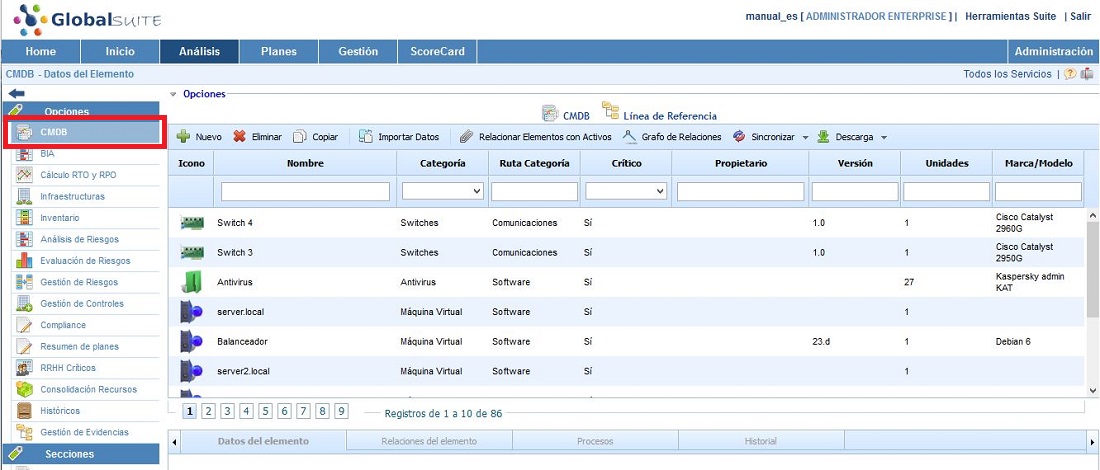Open the Grafo de Relaciones view
Viewport: 1100px width, 470px height.
tap(672, 137)
